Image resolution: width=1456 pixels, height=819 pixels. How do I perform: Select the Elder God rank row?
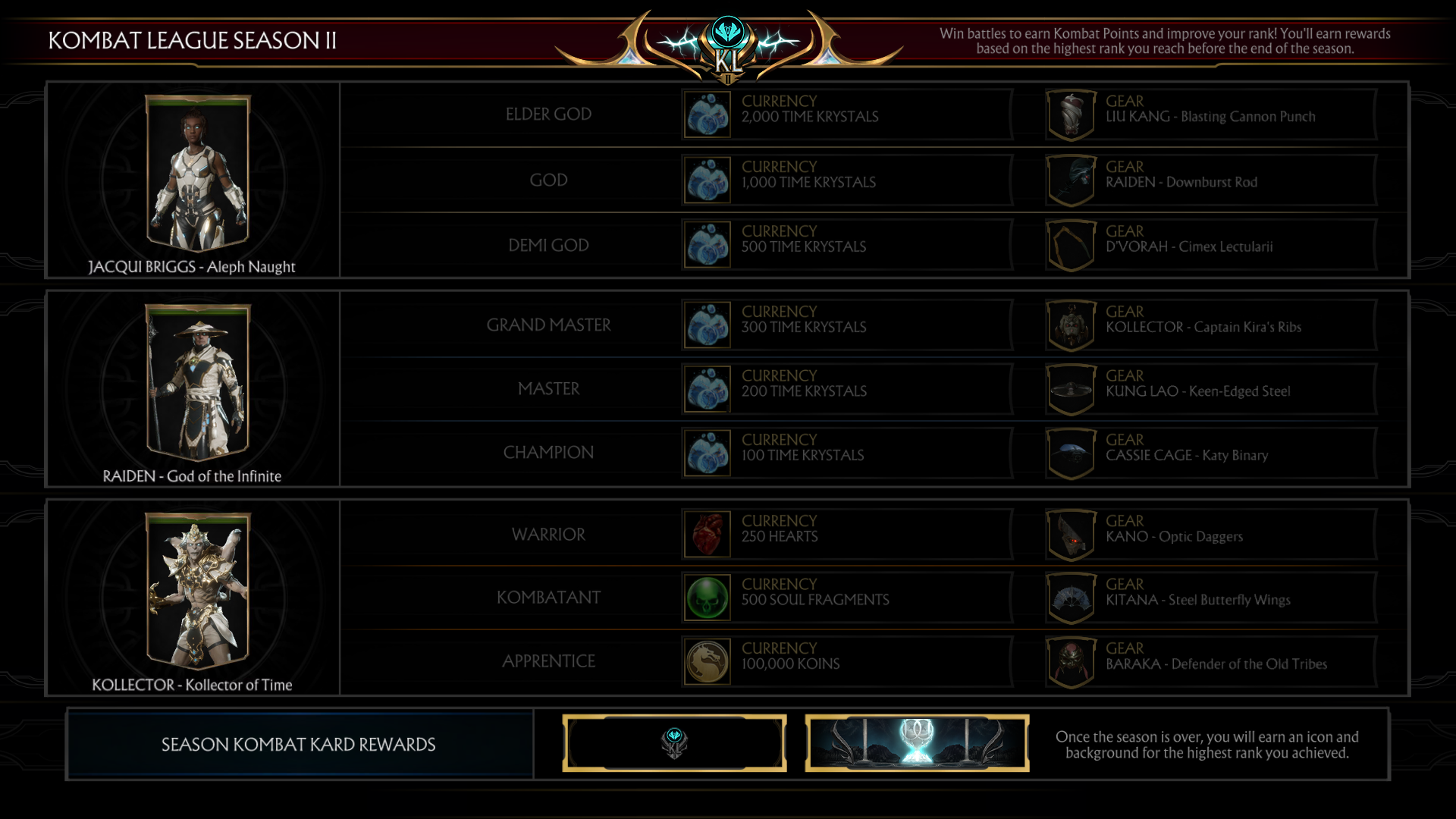(874, 115)
